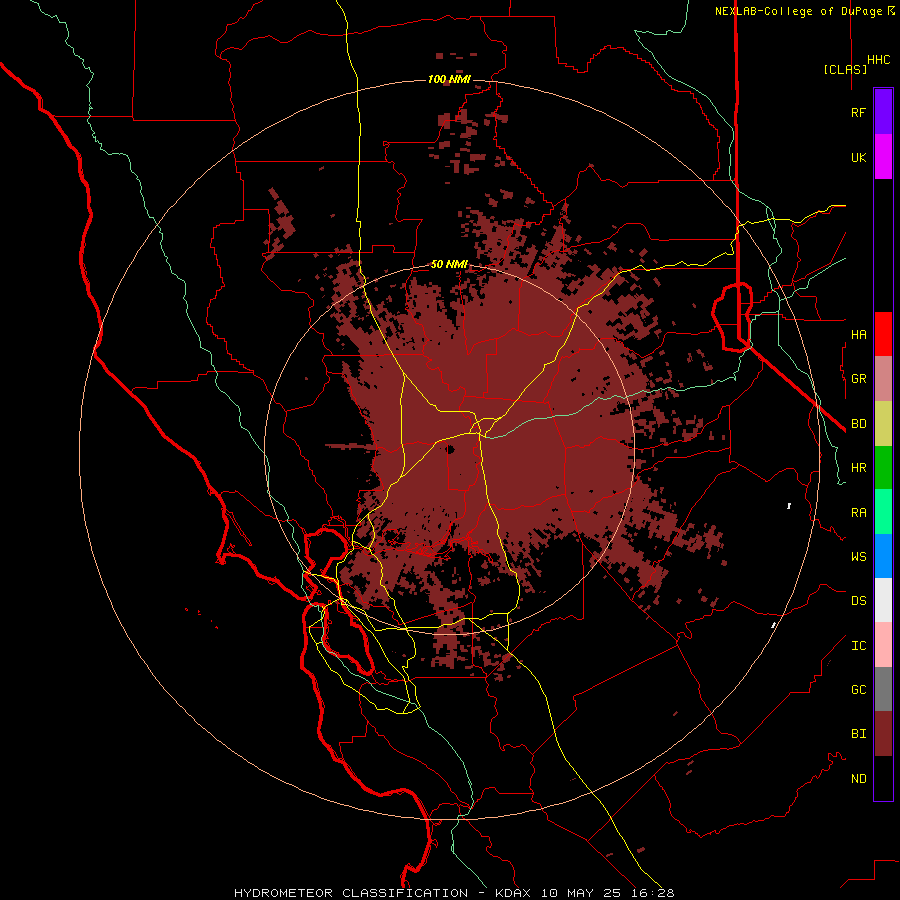900x900 pixels.
Task: Click the HR legend label
Action: click(858, 467)
